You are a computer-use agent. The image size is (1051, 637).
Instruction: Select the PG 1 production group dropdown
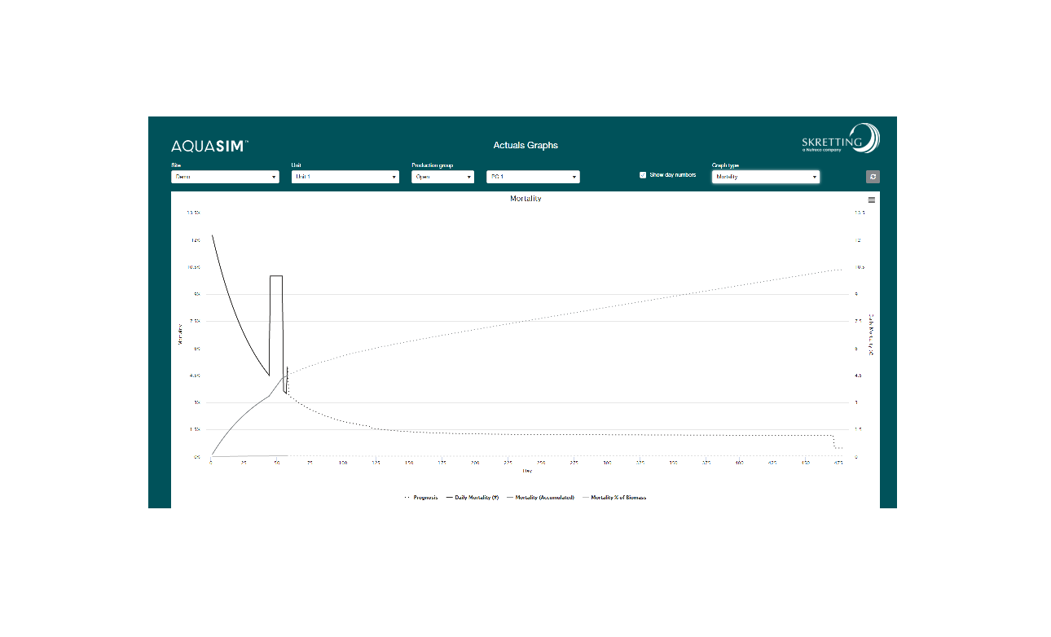(532, 177)
